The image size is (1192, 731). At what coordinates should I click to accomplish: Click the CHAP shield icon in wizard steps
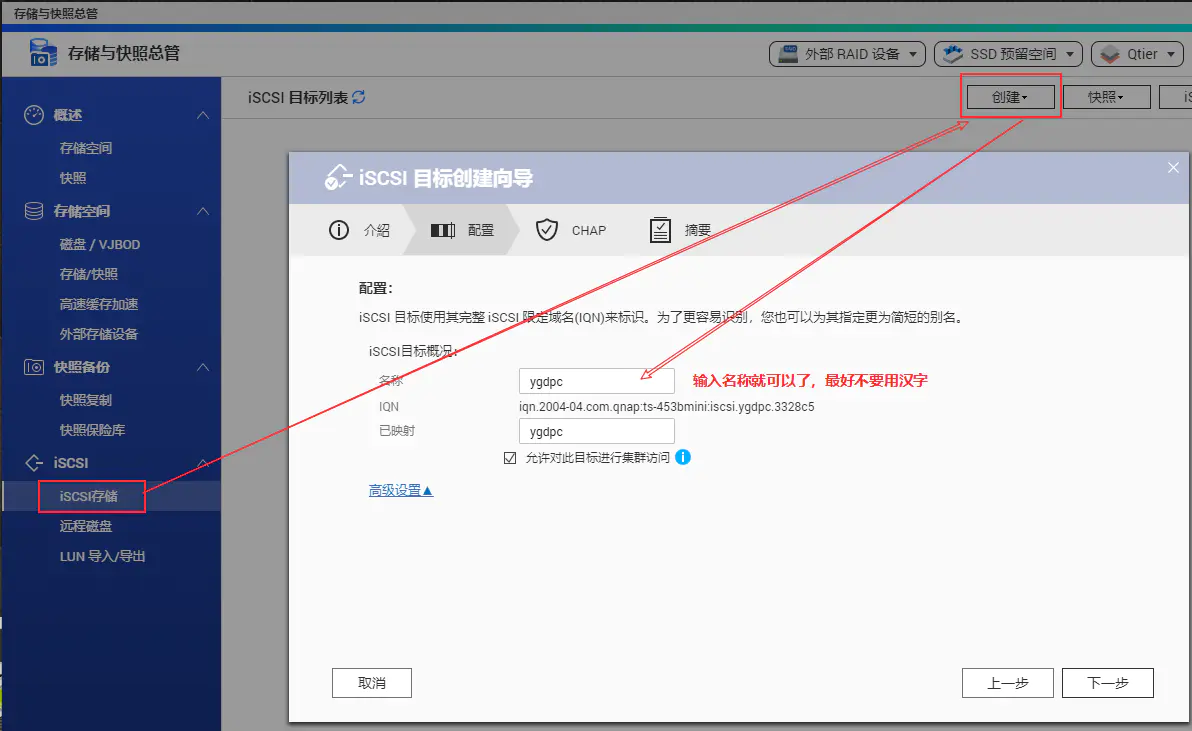pyautogui.click(x=546, y=230)
